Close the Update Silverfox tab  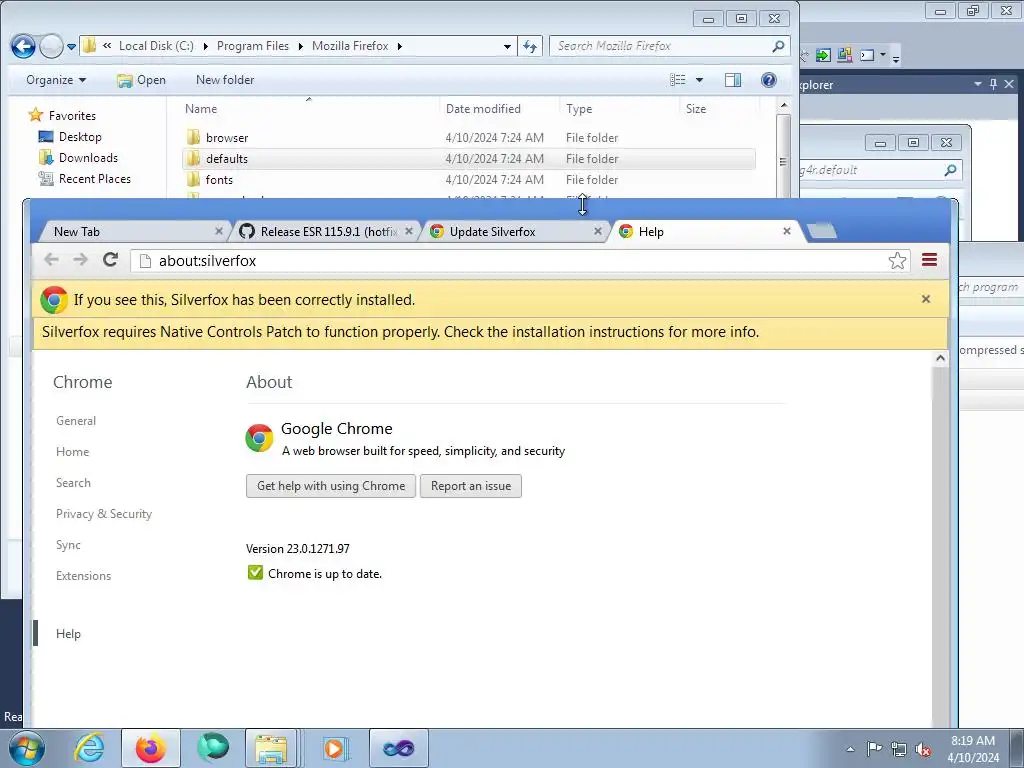[x=598, y=231]
